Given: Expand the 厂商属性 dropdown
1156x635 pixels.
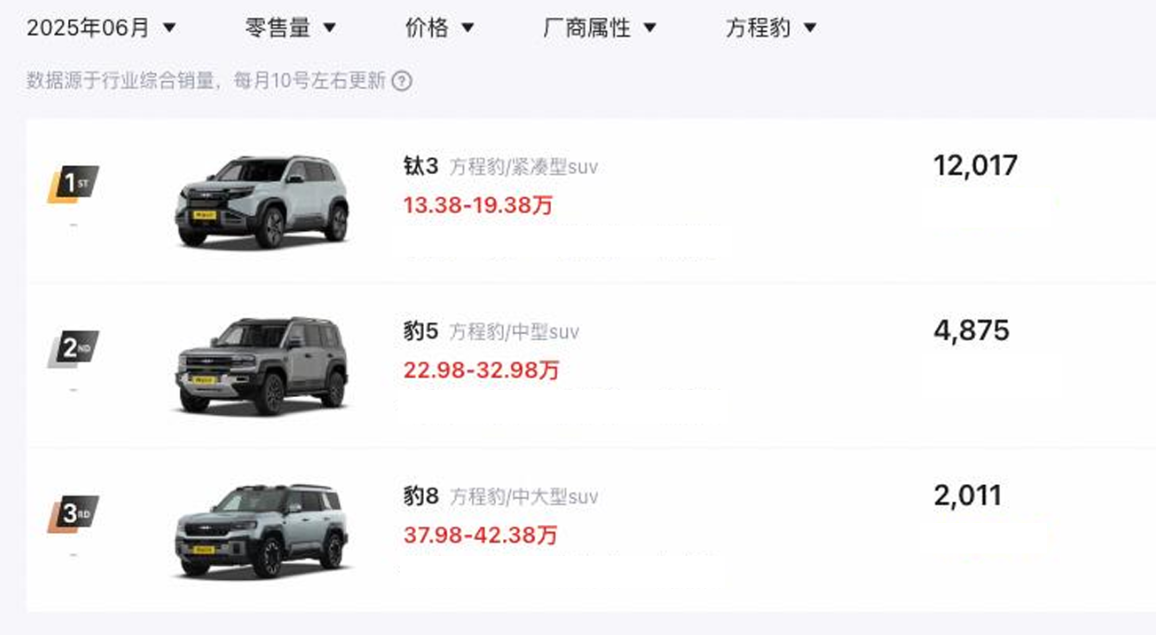Looking at the screenshot, I should (599, 28).
